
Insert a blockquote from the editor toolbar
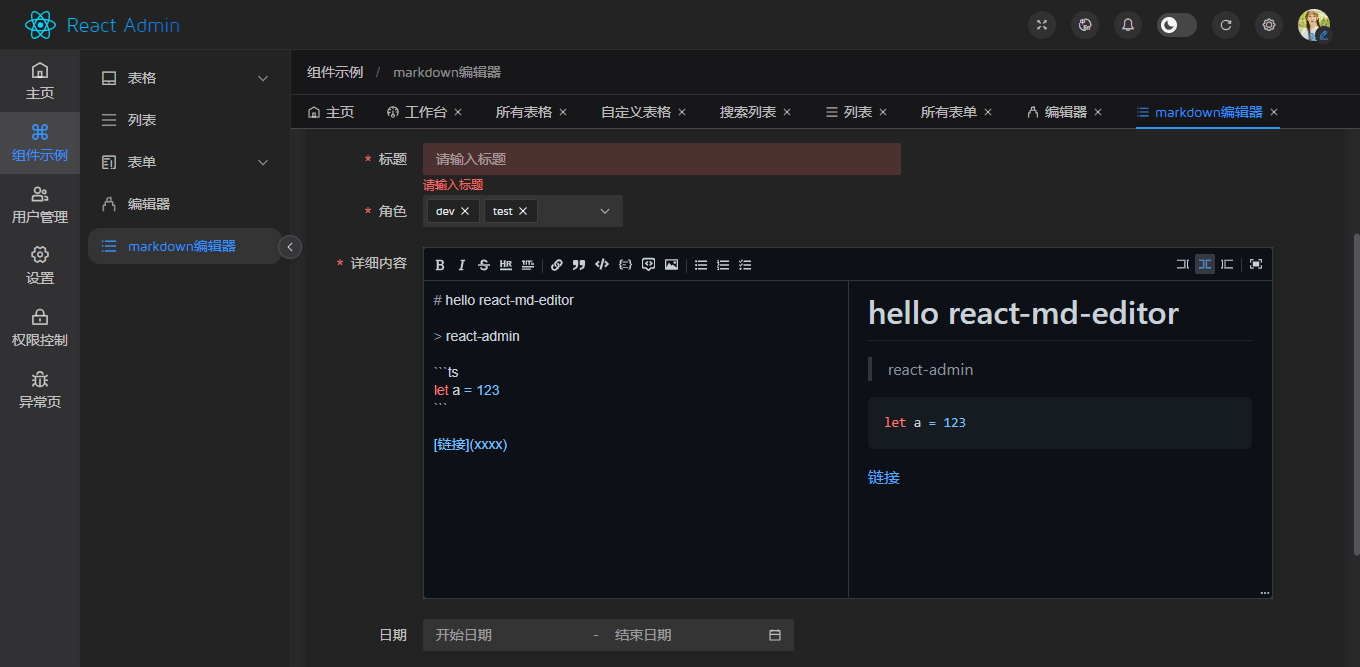(578, 264)
